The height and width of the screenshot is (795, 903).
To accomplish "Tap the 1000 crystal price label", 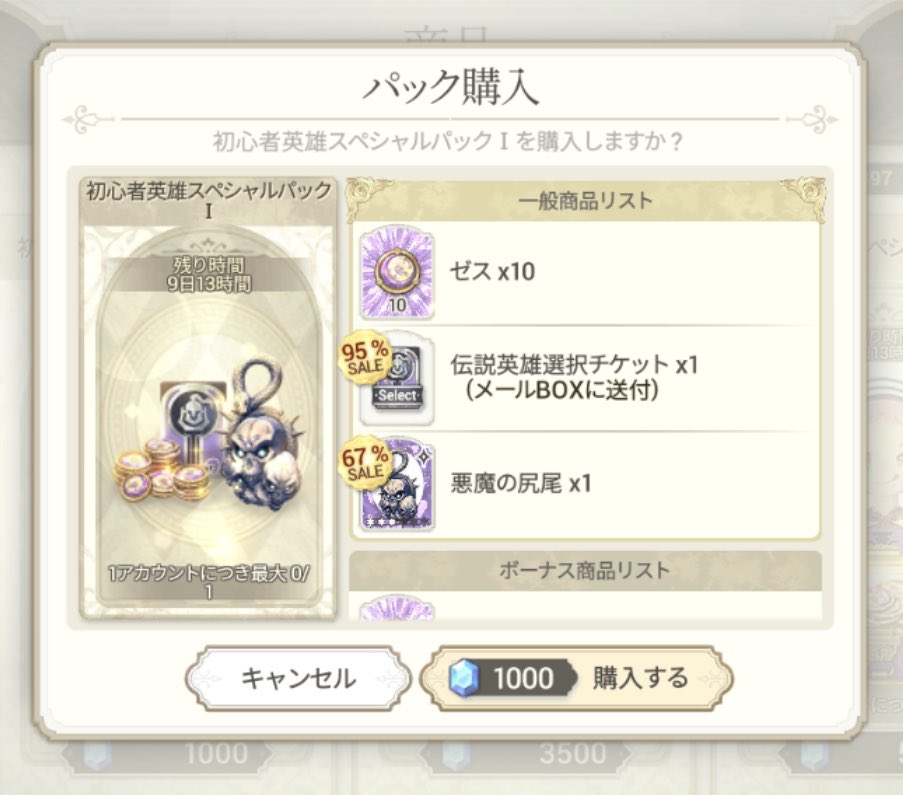I will (x=524, y=678).
